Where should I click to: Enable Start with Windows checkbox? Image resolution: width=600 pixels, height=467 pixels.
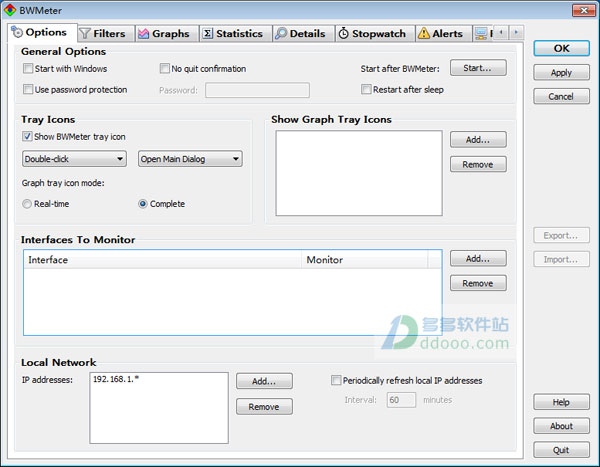pos(28,69)
